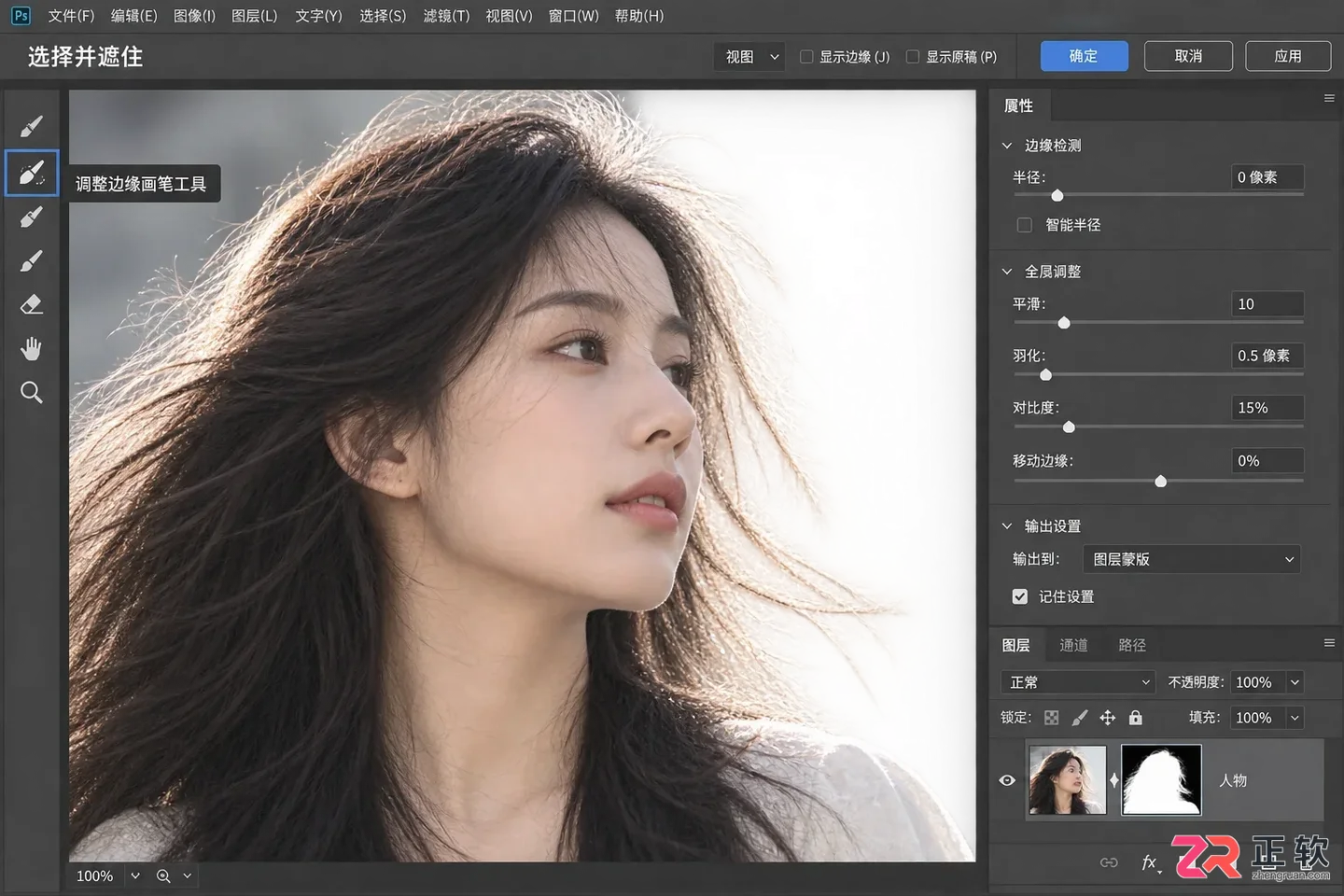Open the fx layer style icon
Image resolution: width=1344 pixels, height=896 pixels.
[x=1151, y=863]
